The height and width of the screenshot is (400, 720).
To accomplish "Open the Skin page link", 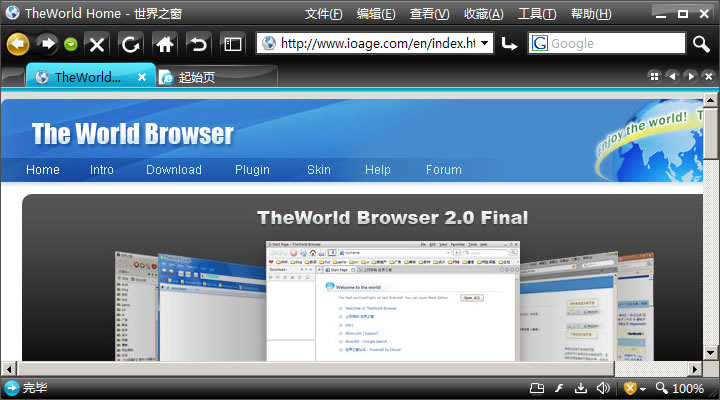I will point(319,170).
